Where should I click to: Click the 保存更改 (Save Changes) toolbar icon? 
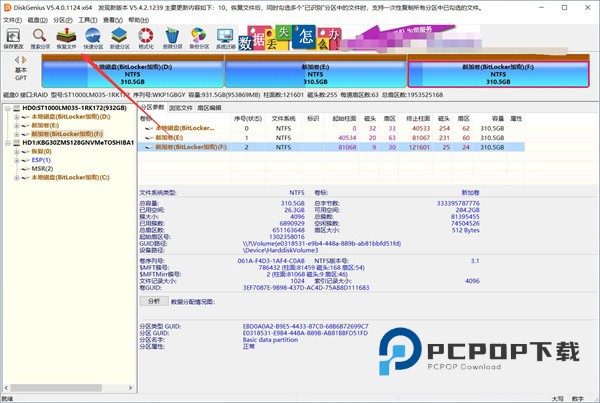[x=14, y=36]
